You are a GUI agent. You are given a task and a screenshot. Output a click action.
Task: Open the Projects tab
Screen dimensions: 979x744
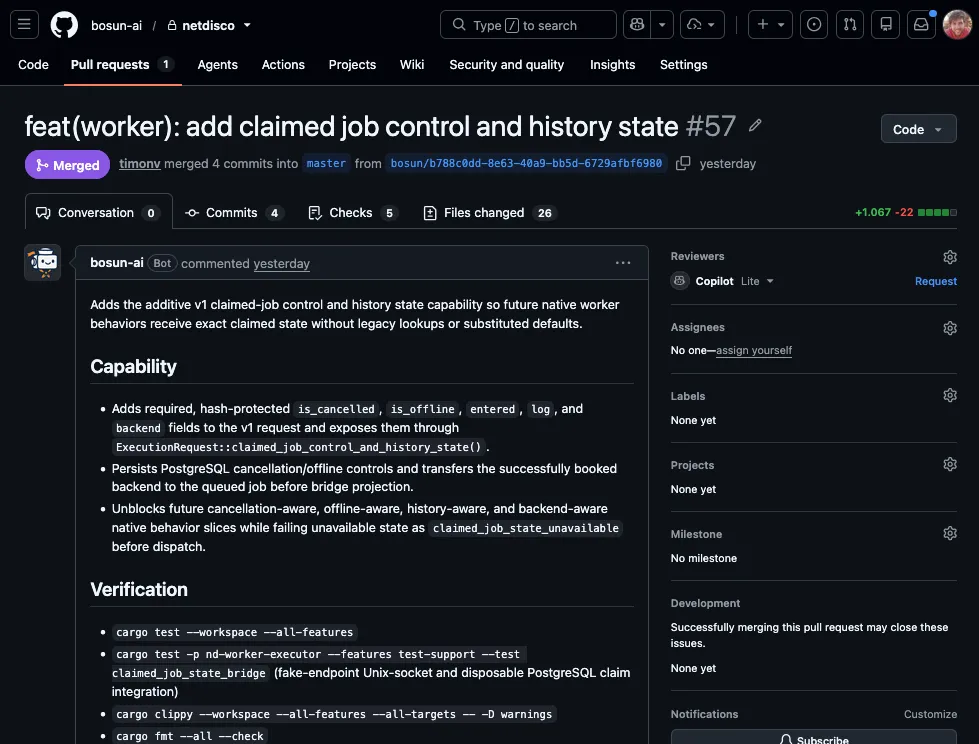click(352, 65)
